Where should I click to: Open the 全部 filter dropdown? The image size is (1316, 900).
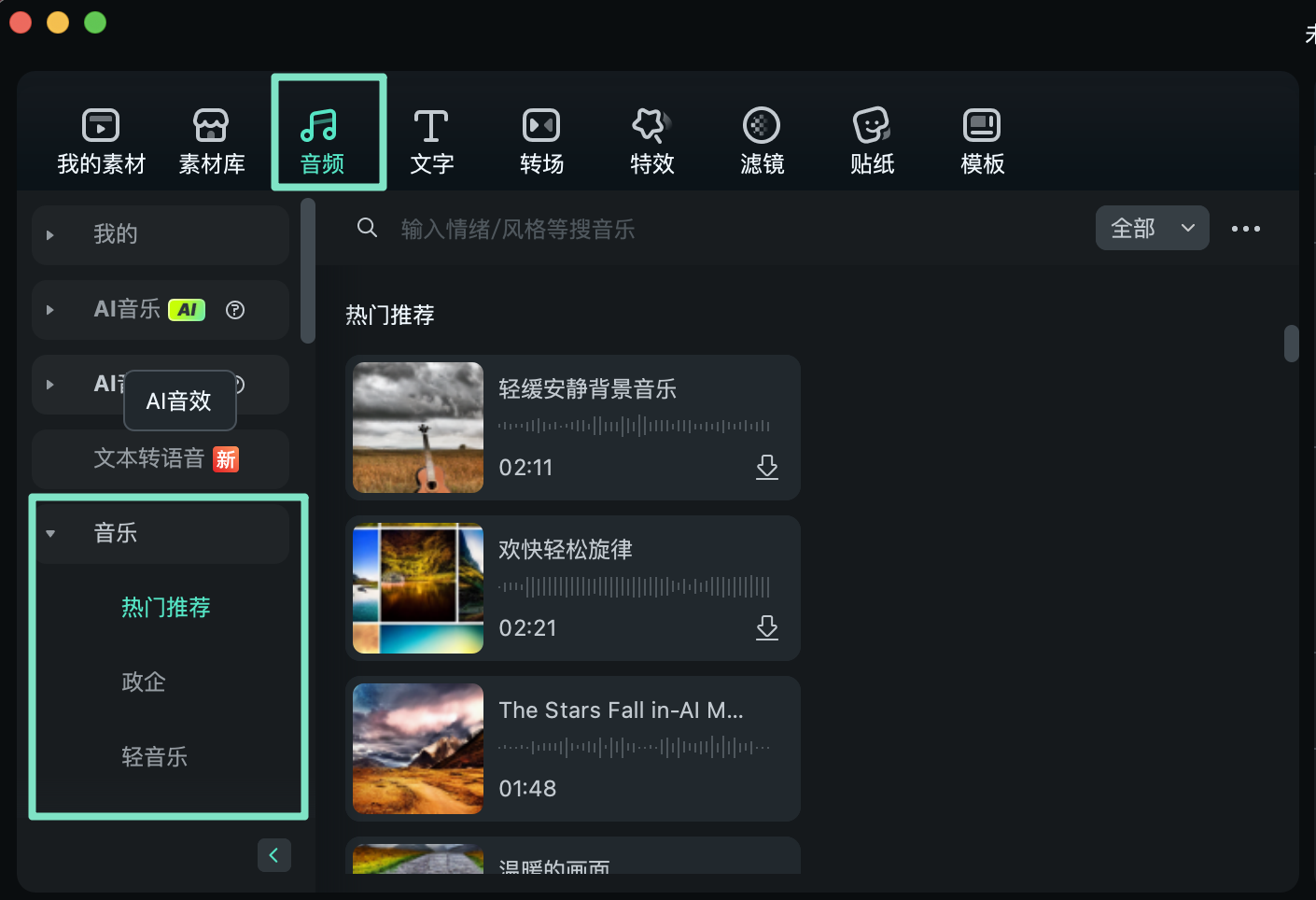pyautogui.click(x=1153, y=228)
